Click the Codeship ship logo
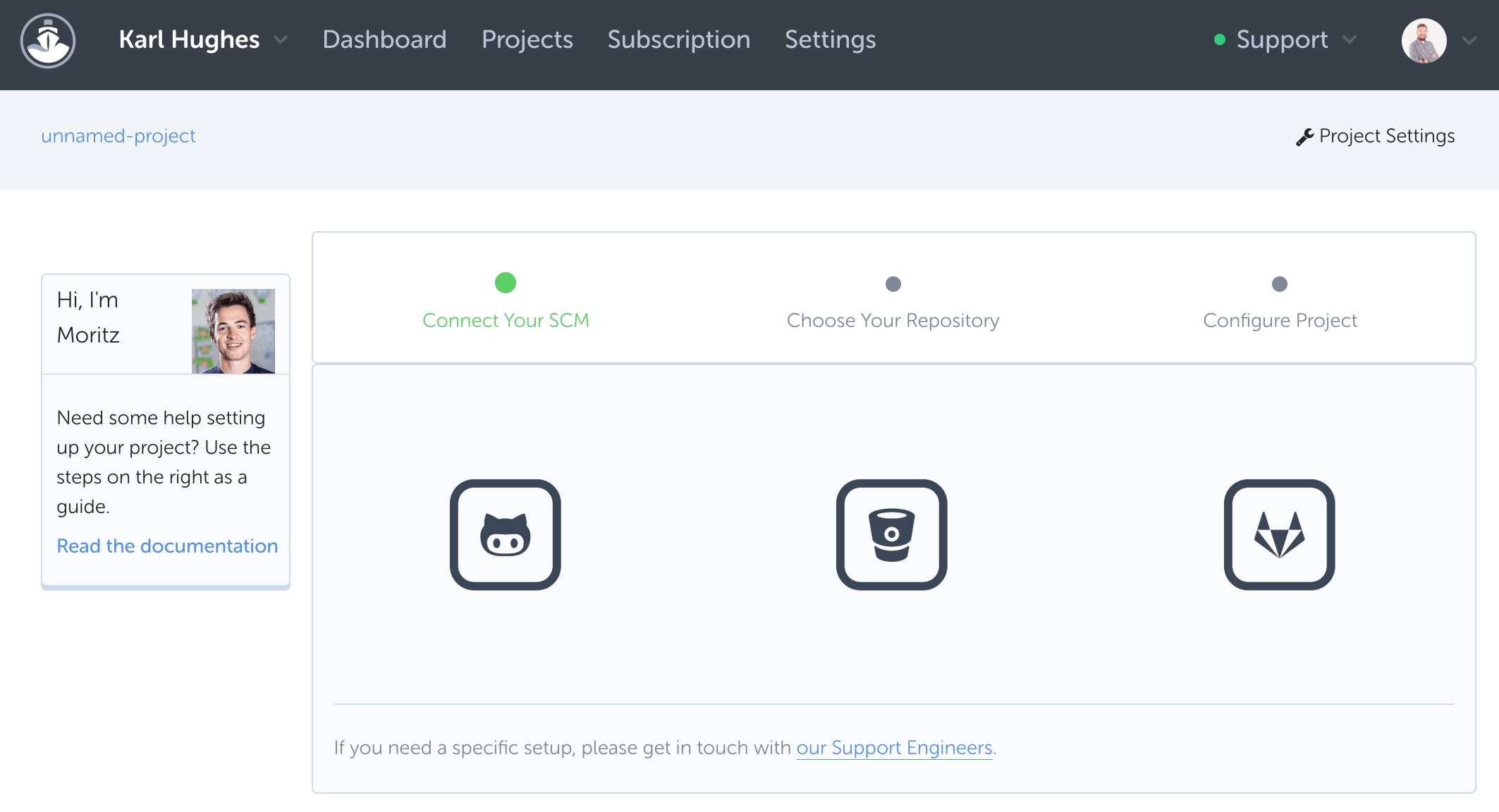 pyautogui.click(x=48, y=41)
